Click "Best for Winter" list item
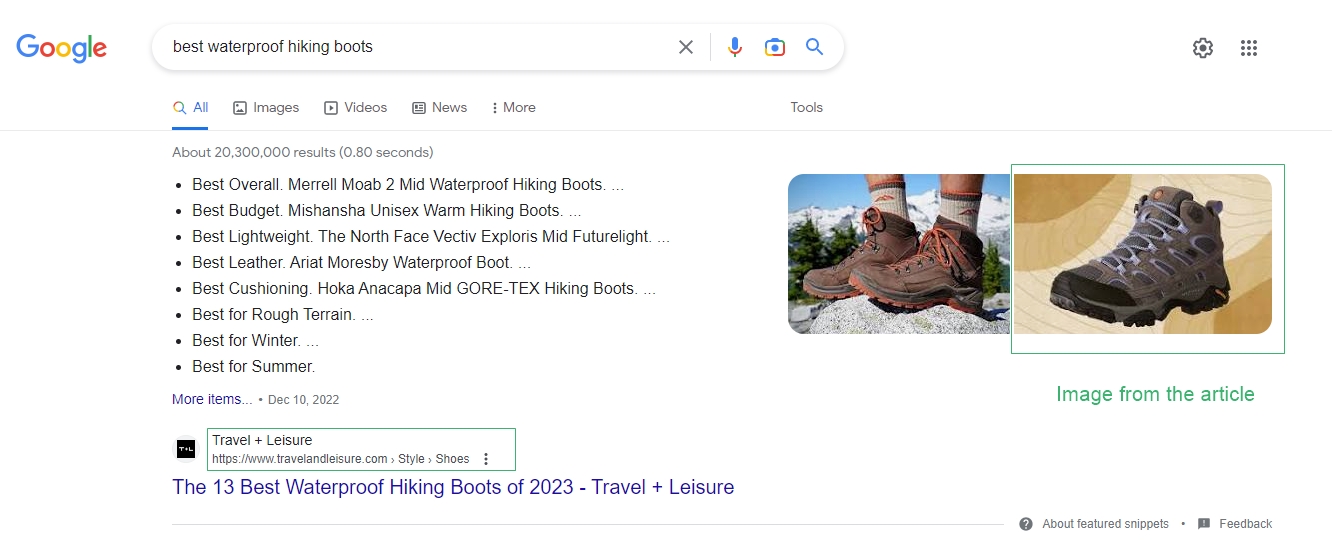 coord(256,341)
